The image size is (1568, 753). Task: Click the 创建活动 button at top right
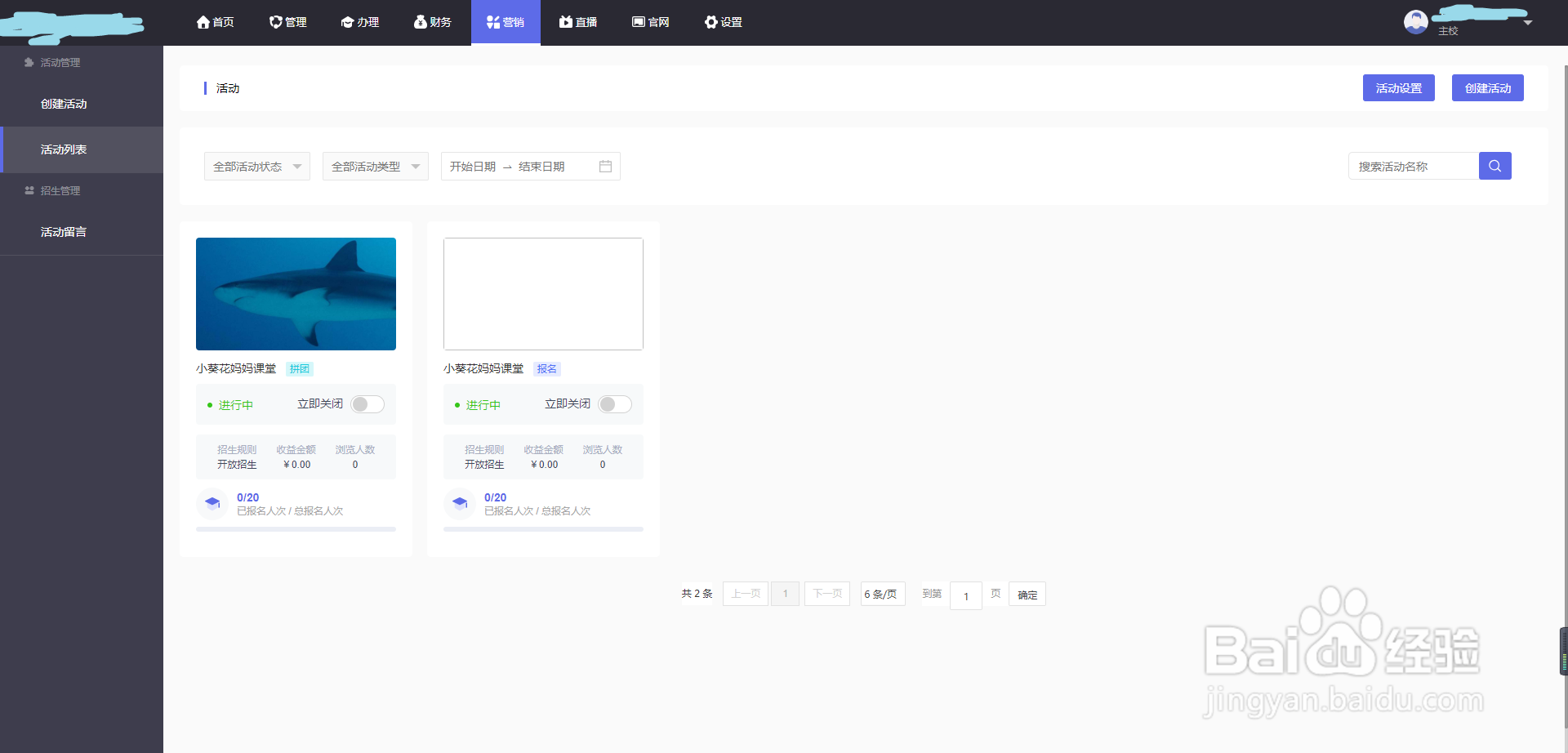click(x=1487, y=87)
